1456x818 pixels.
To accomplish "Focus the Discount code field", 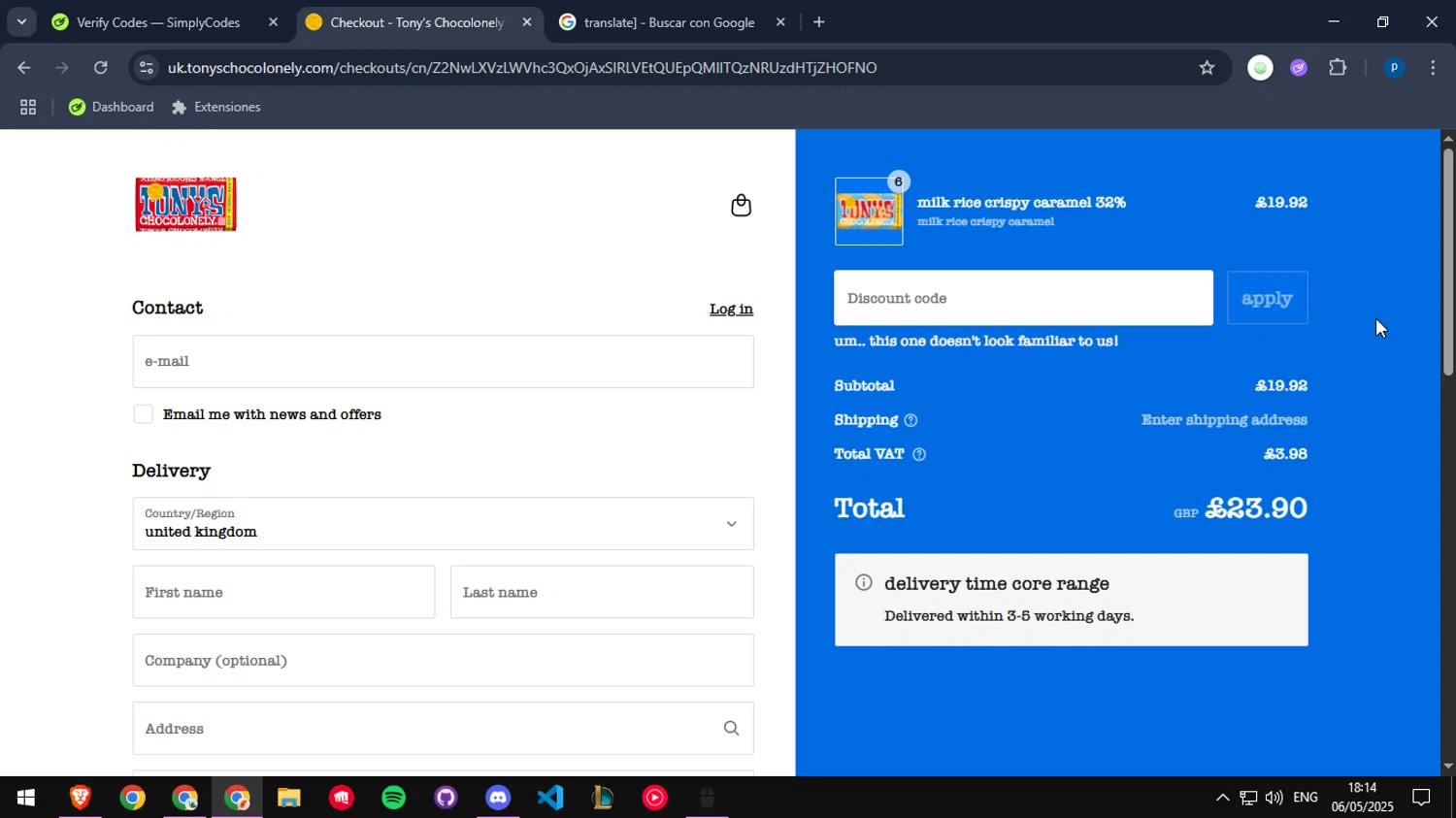I will 1023,298.
